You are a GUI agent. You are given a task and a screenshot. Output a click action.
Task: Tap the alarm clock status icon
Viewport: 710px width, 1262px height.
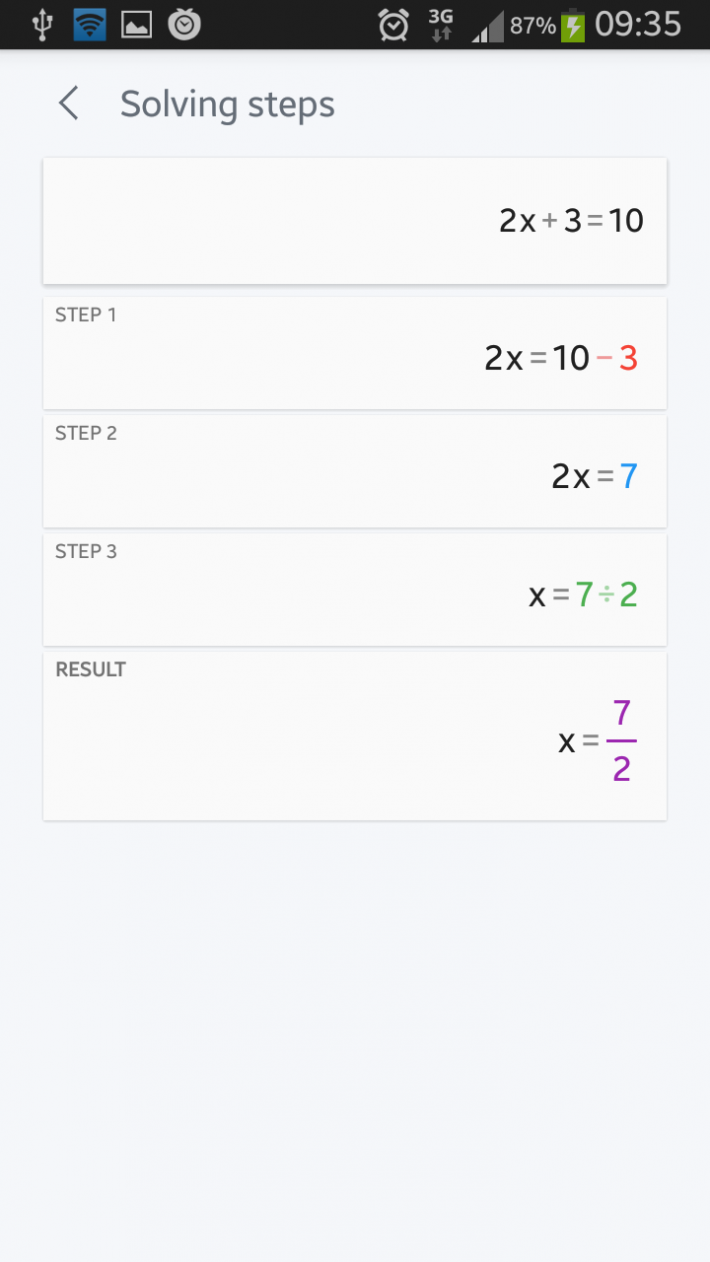[x=394, y=25]
